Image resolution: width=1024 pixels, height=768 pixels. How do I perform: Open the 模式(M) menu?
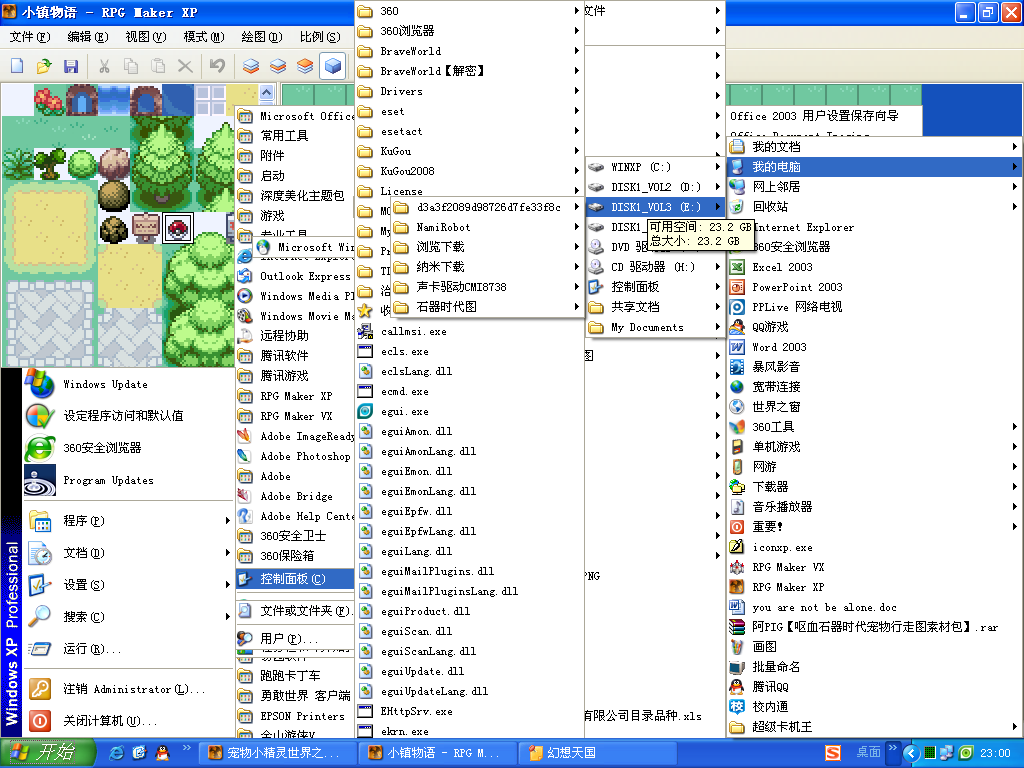204,37
